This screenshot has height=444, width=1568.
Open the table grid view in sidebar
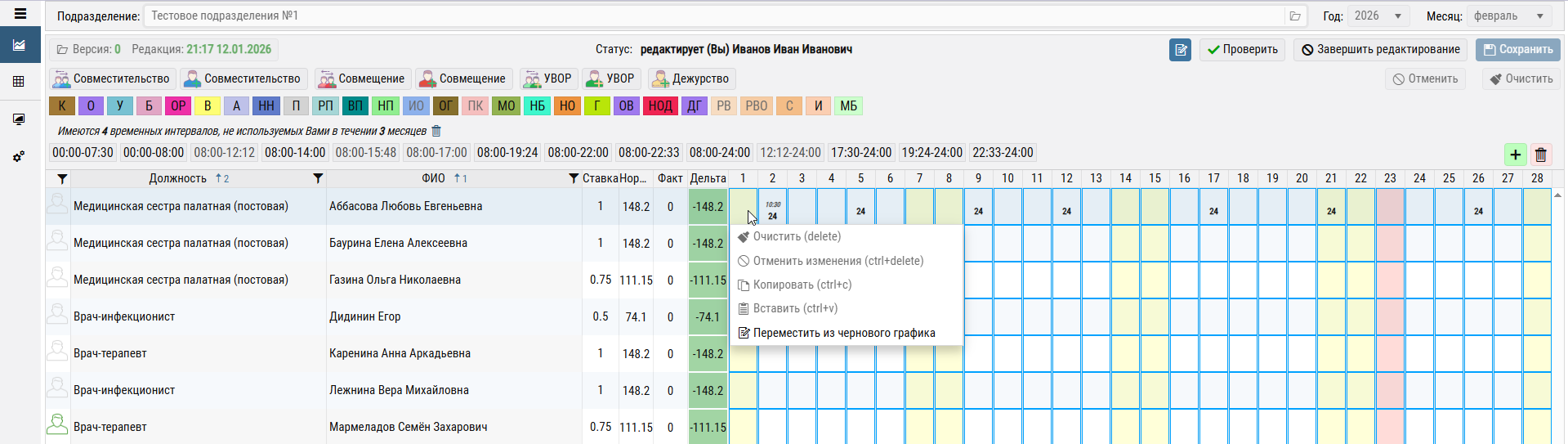19,82
